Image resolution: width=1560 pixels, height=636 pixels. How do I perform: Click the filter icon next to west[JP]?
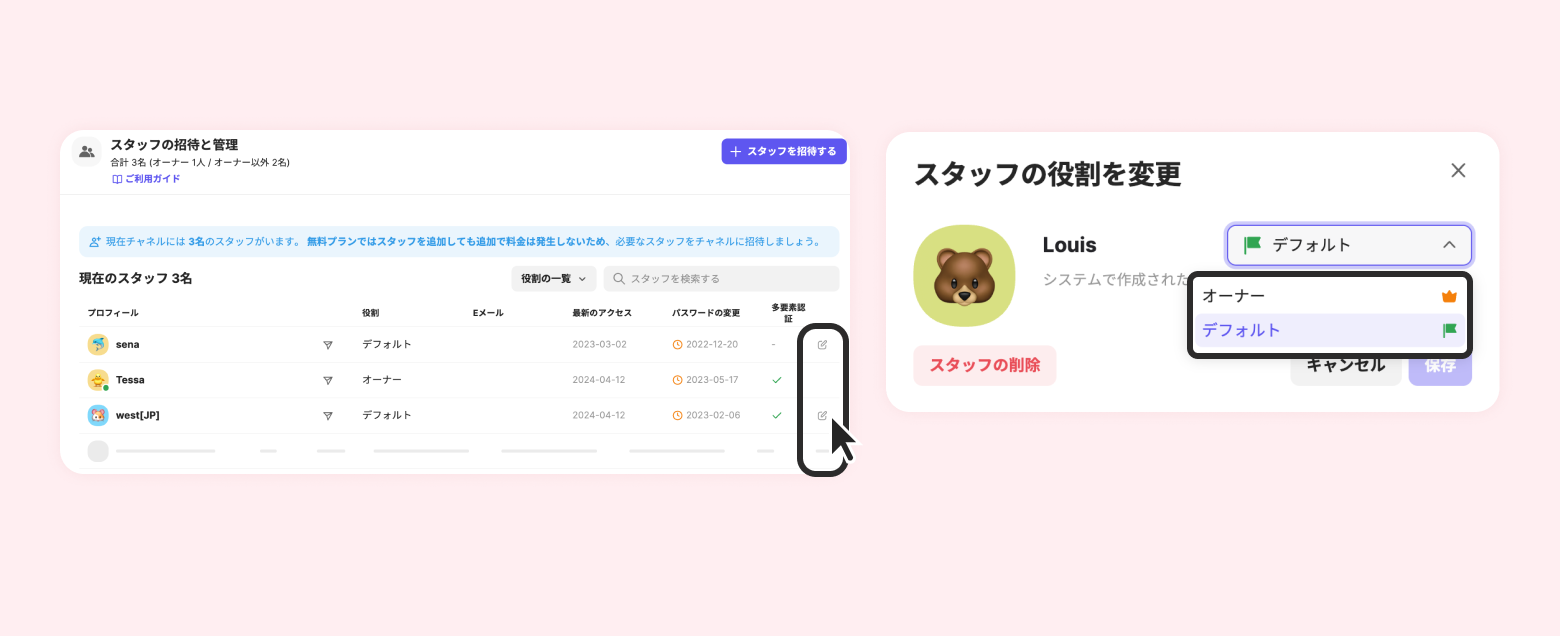[x=327, y=415]
